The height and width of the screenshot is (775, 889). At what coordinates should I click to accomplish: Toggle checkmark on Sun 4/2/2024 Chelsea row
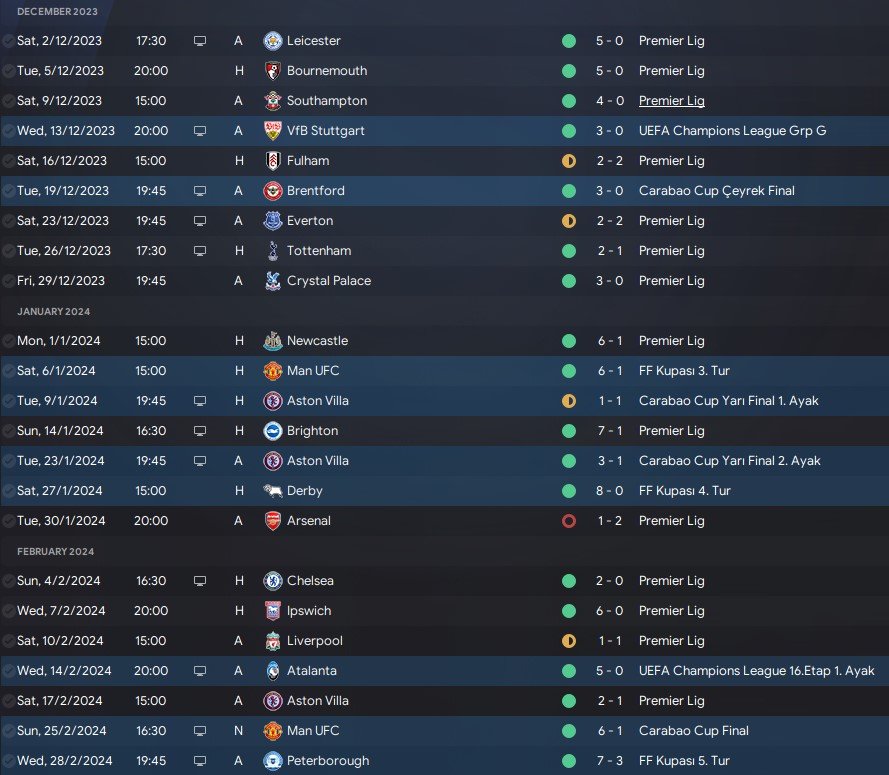(8, 581)
